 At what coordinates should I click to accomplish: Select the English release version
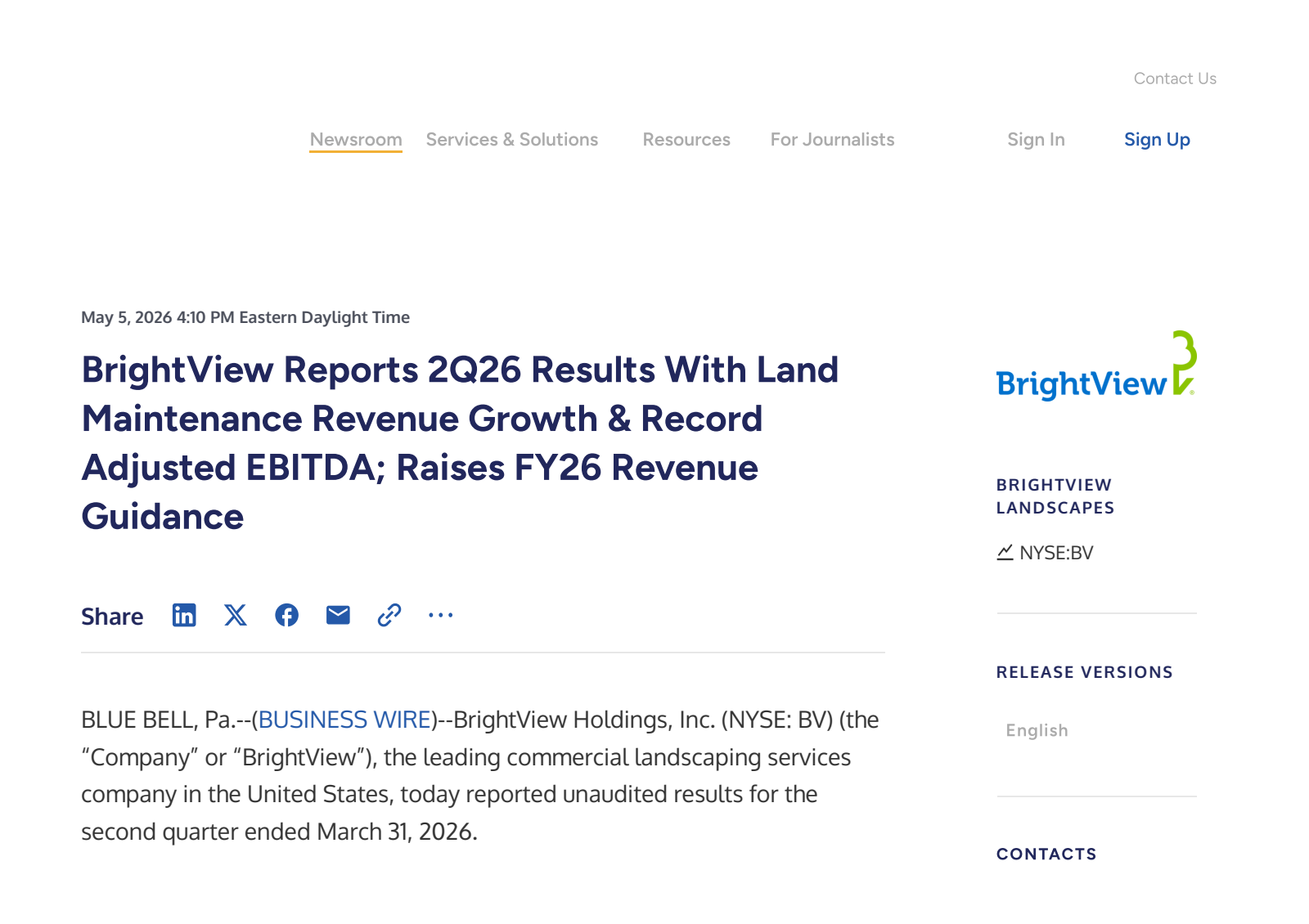click(x=1037, y=730)
